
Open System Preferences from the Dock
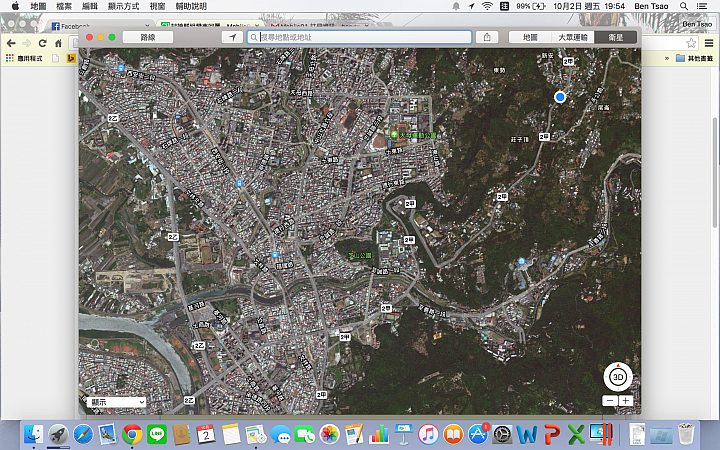pos(502,434)
